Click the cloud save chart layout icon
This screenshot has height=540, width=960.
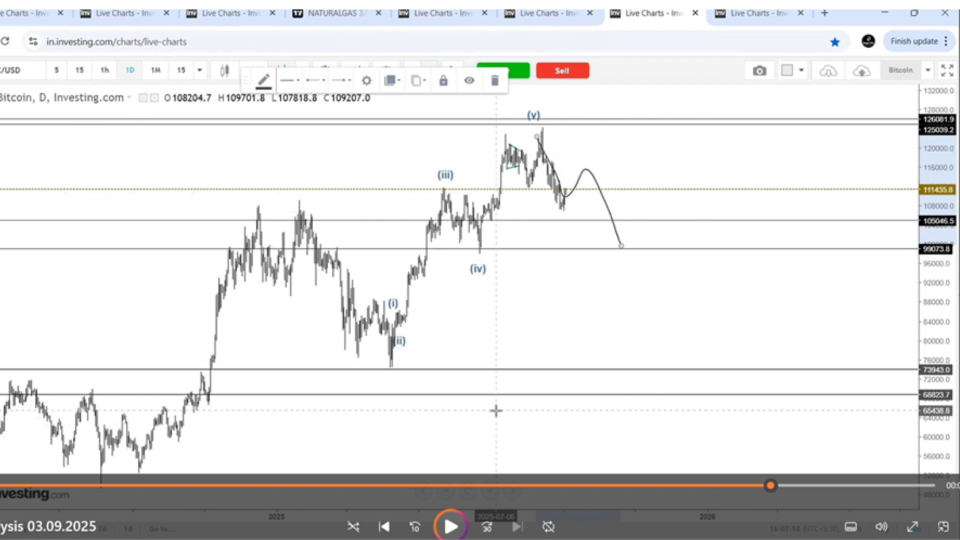861,71
